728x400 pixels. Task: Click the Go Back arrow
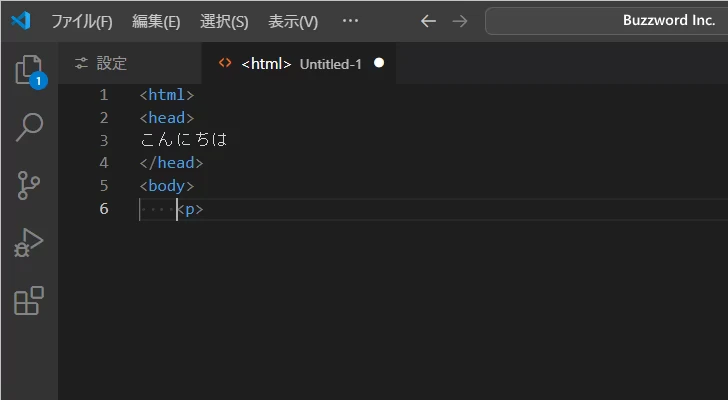tap(428, 21)
